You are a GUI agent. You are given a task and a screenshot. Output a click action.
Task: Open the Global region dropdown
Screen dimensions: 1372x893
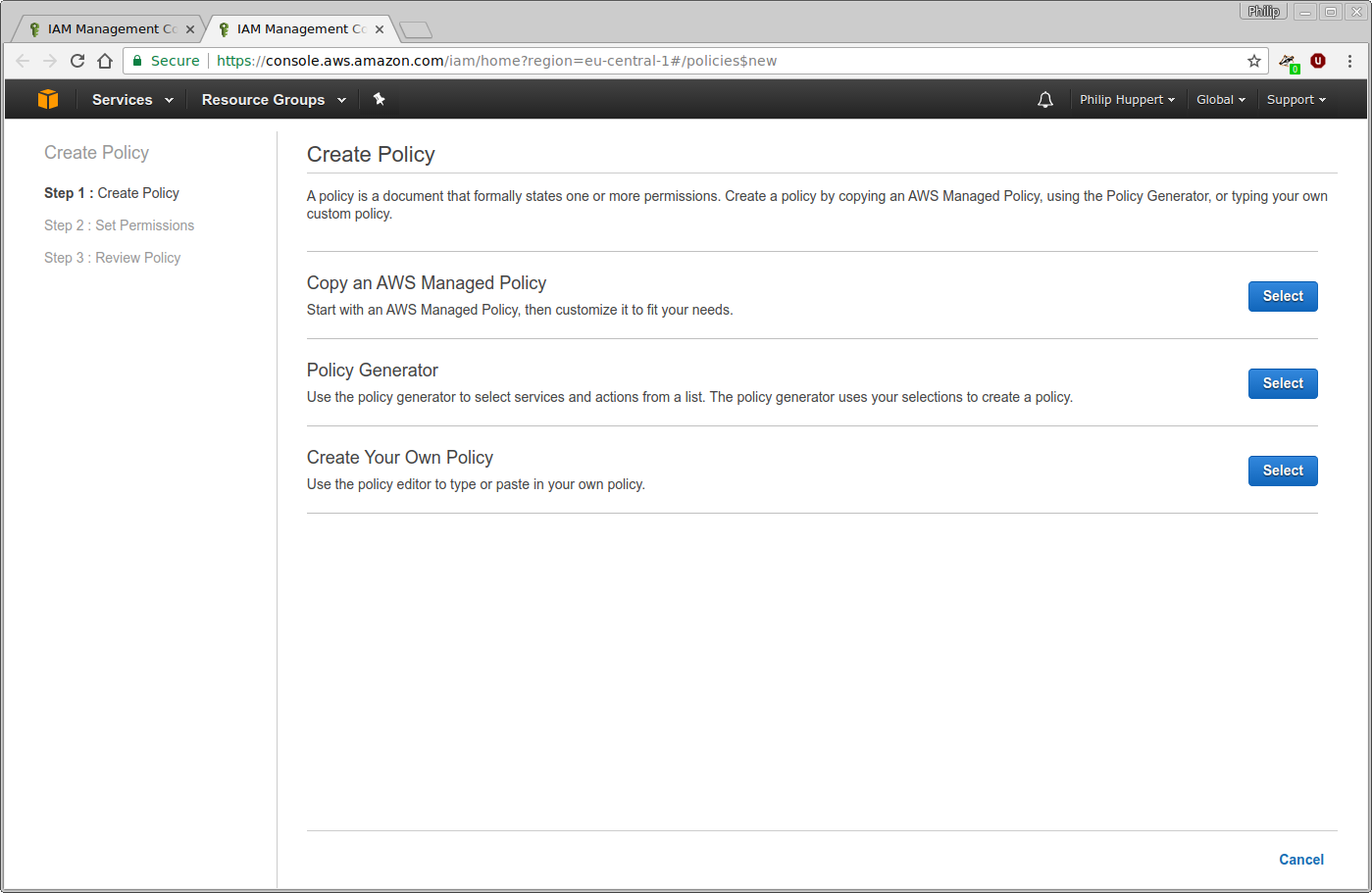[x=1220, y=100]
